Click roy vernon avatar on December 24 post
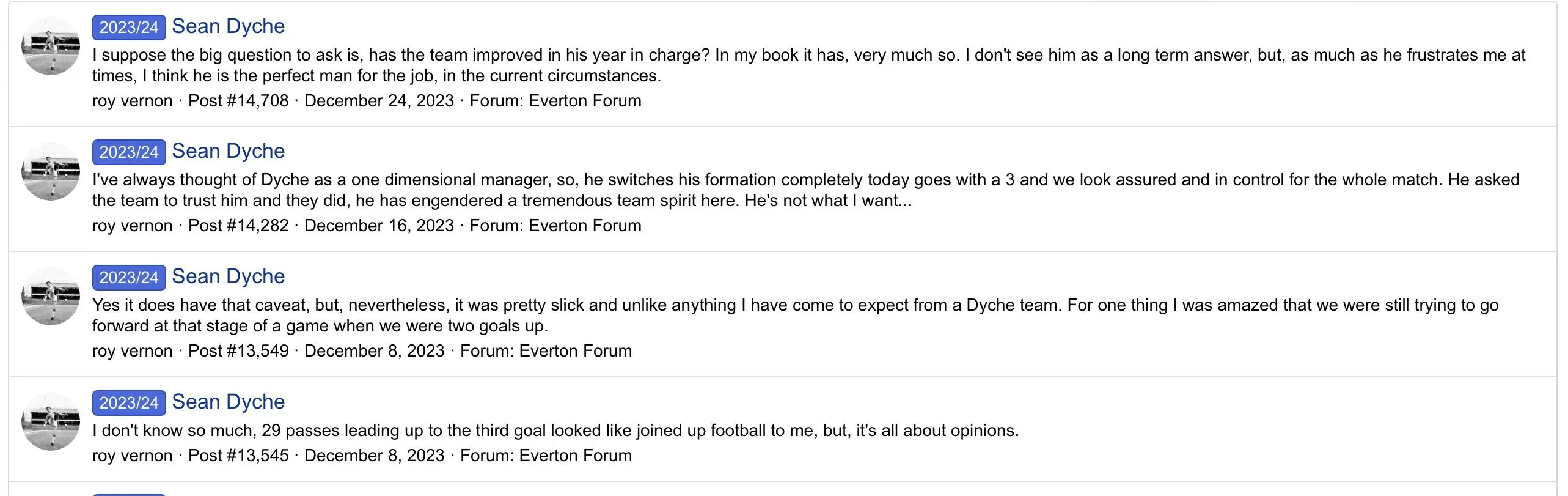Image resolution: width=1568 pixels, height=496 pixels. click(51, 46)
